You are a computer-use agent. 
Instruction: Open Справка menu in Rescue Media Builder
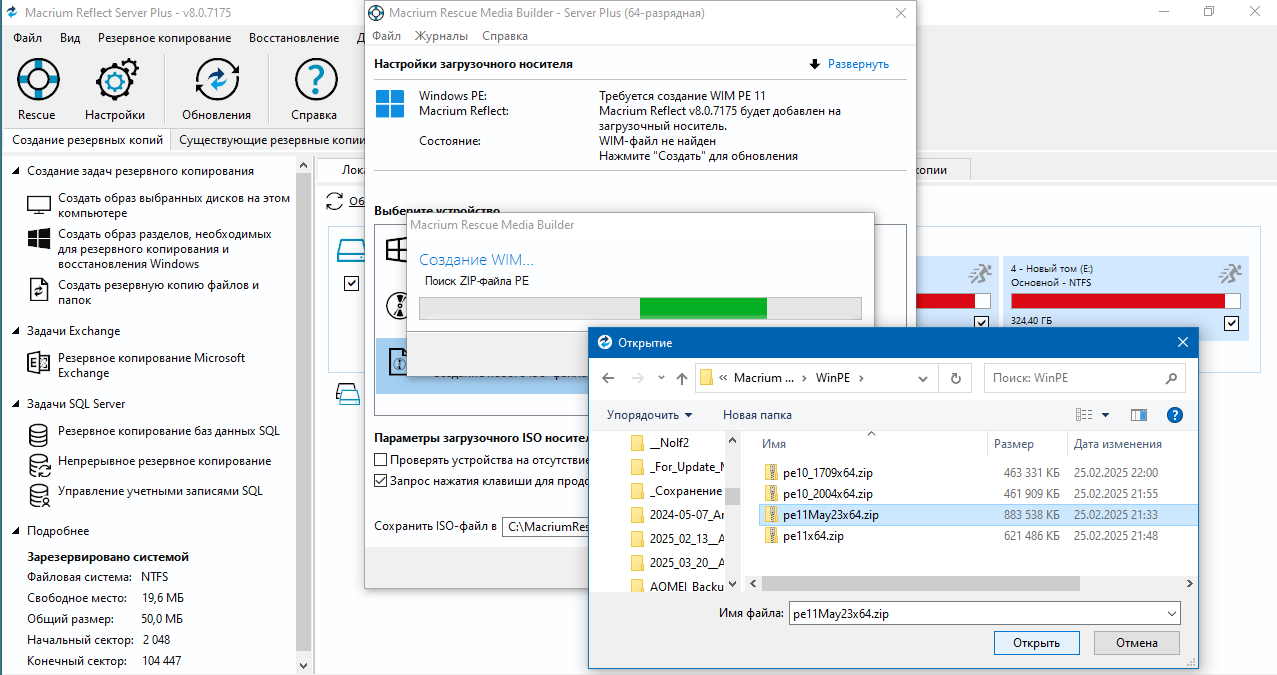tap(505, 36)
